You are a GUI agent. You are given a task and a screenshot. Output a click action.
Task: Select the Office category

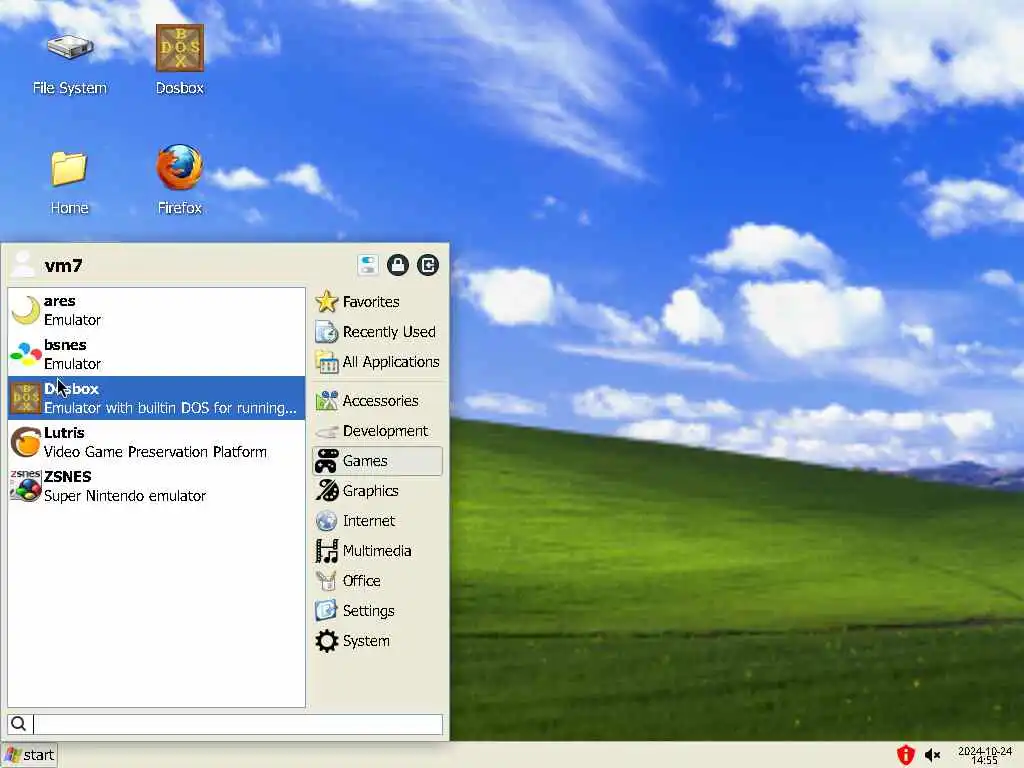(x=377, y=581)
